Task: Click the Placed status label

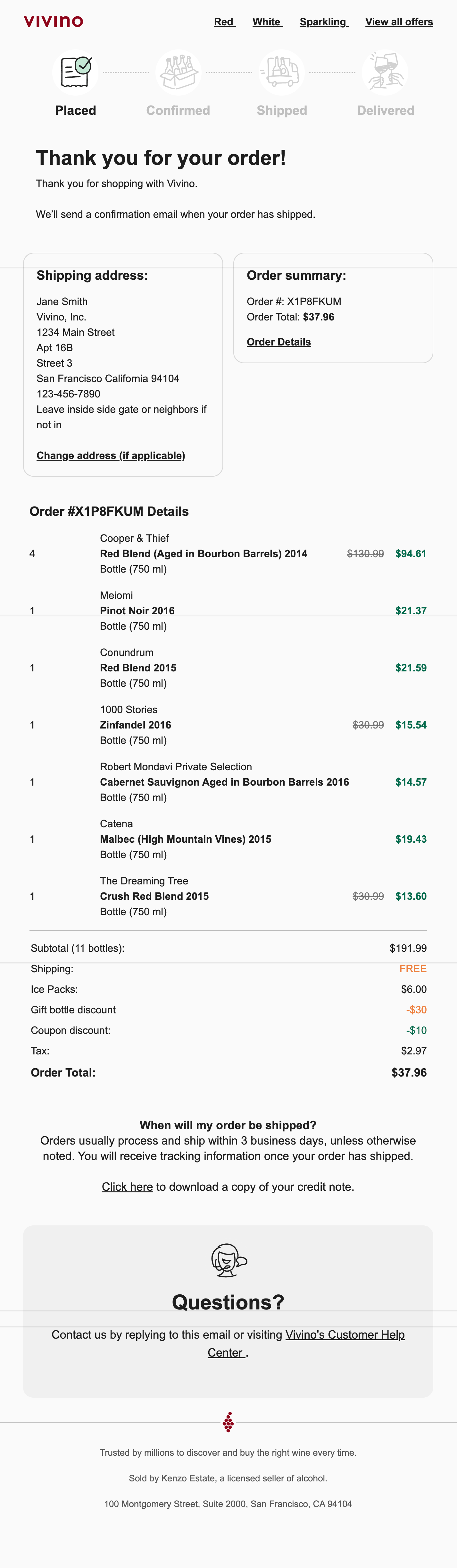Action: (75, 110)
